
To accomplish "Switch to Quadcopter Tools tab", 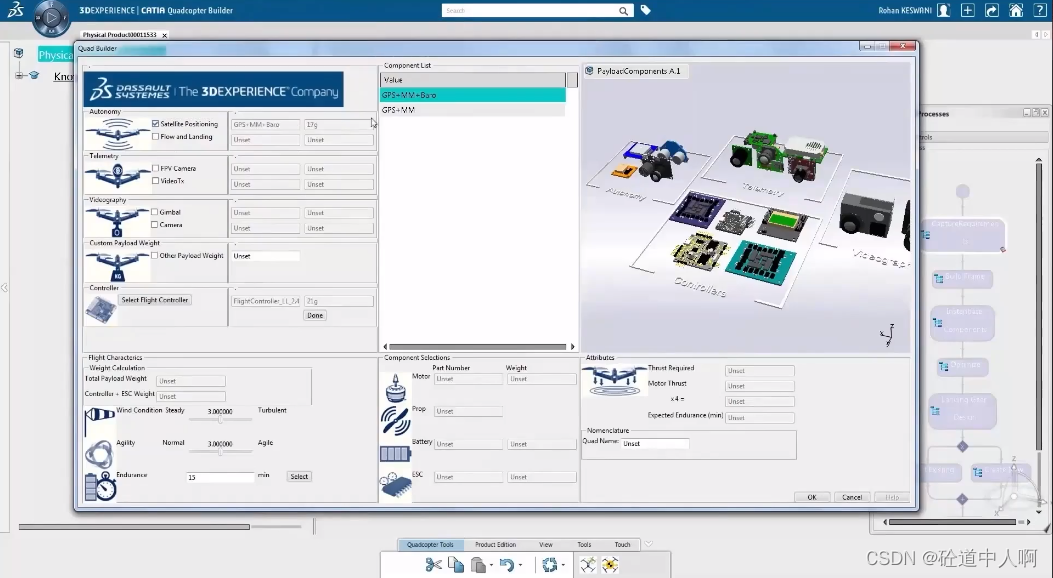I will [430, 544].
